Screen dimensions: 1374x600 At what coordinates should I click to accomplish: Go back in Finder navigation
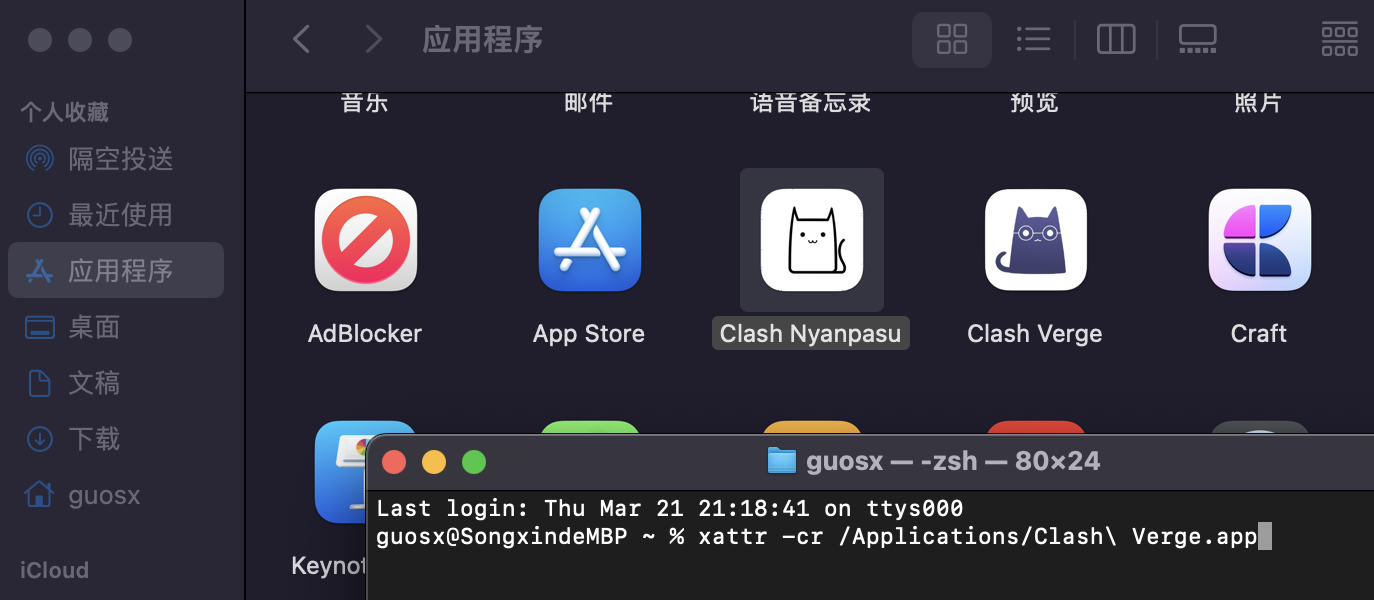coord(301,39)
